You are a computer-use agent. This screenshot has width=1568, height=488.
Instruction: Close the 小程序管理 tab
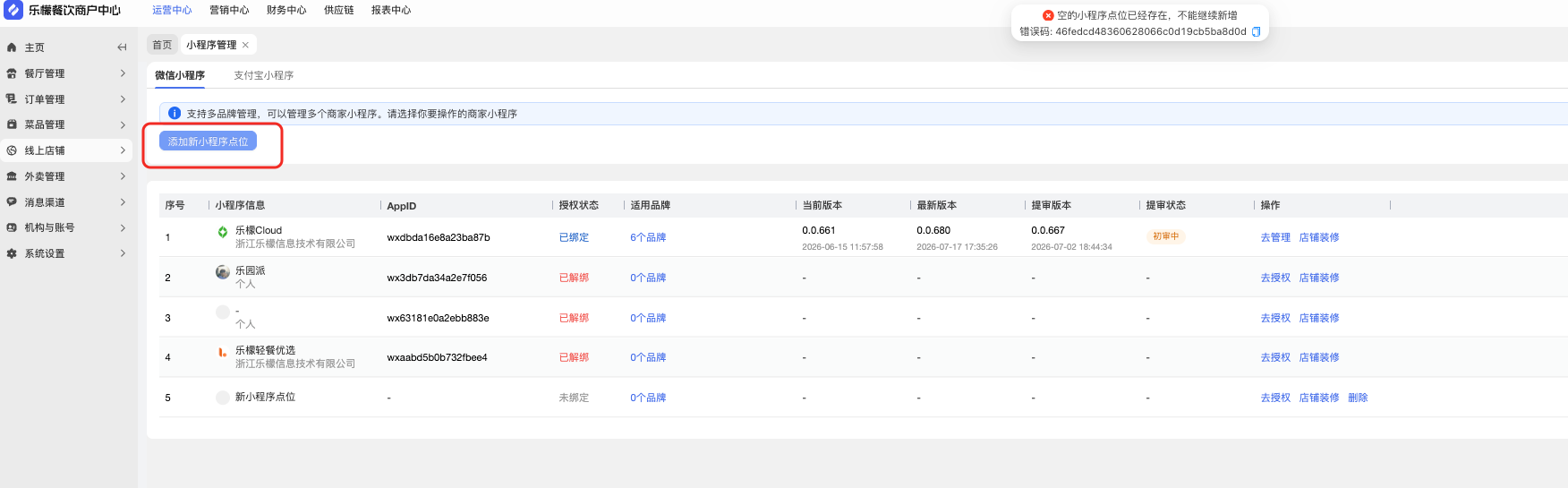click(x=245, y=45)
